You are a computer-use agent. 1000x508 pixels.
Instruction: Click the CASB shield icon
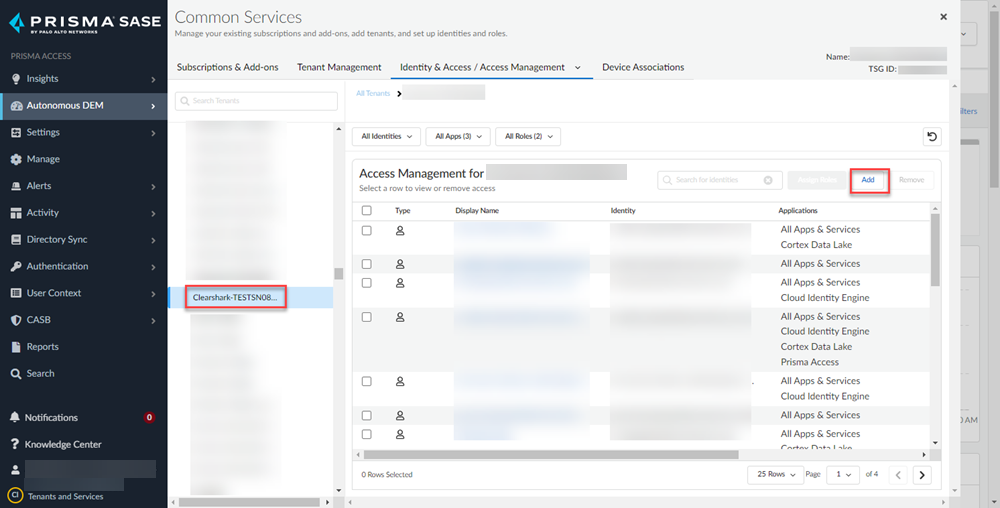click(16, 320)
